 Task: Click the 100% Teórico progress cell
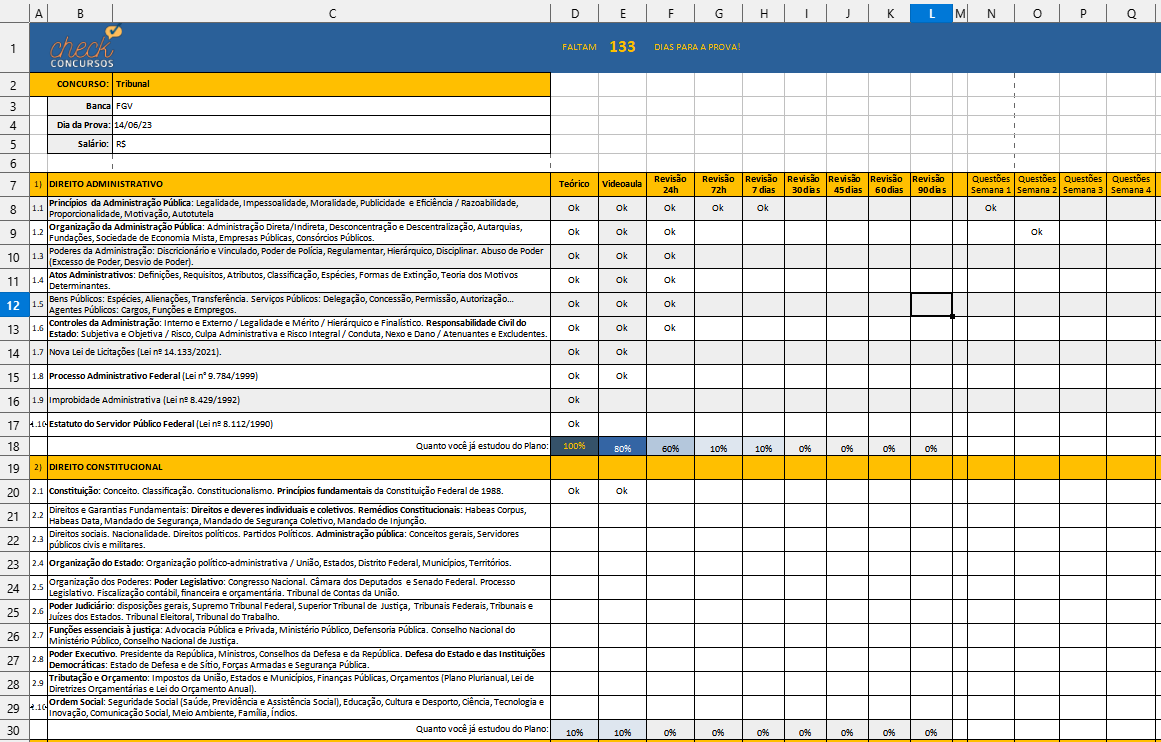coord(574,446)
